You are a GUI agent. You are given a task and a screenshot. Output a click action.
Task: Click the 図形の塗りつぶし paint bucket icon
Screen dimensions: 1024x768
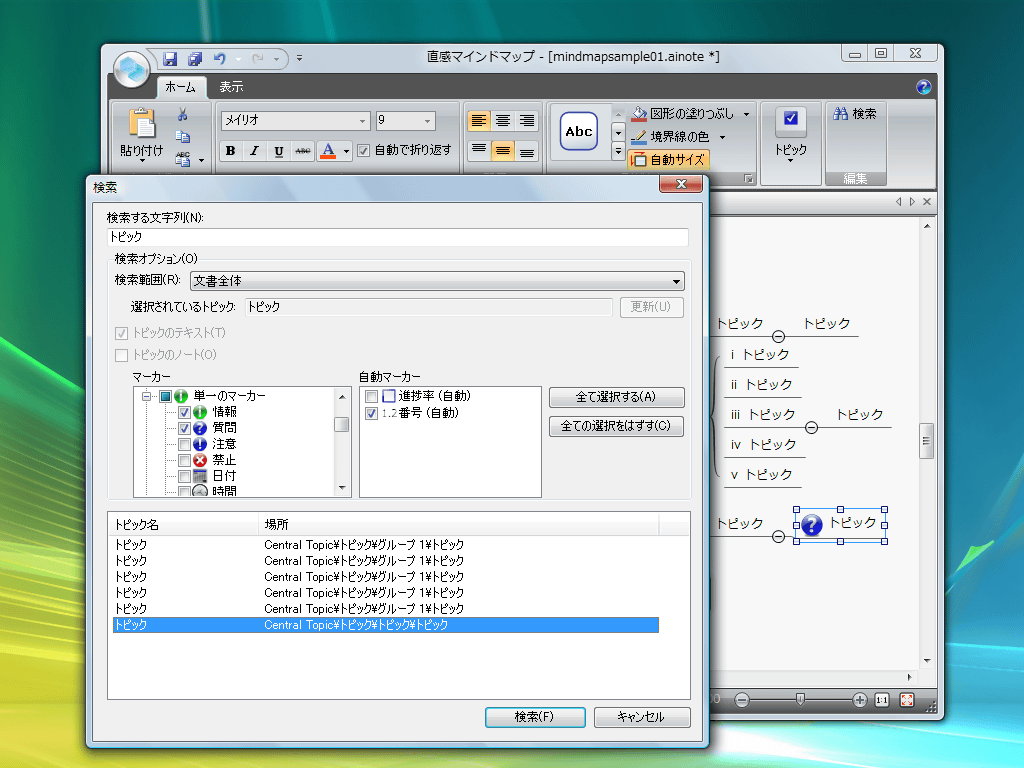(x=639, y=114)
